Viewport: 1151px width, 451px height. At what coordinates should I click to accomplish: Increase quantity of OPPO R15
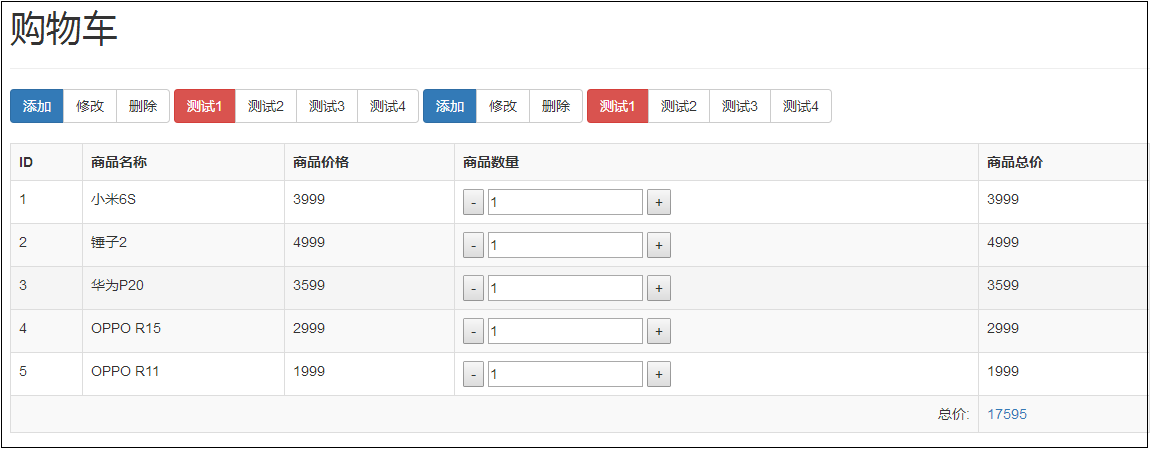pyautogui.click(x=658, y=332)
